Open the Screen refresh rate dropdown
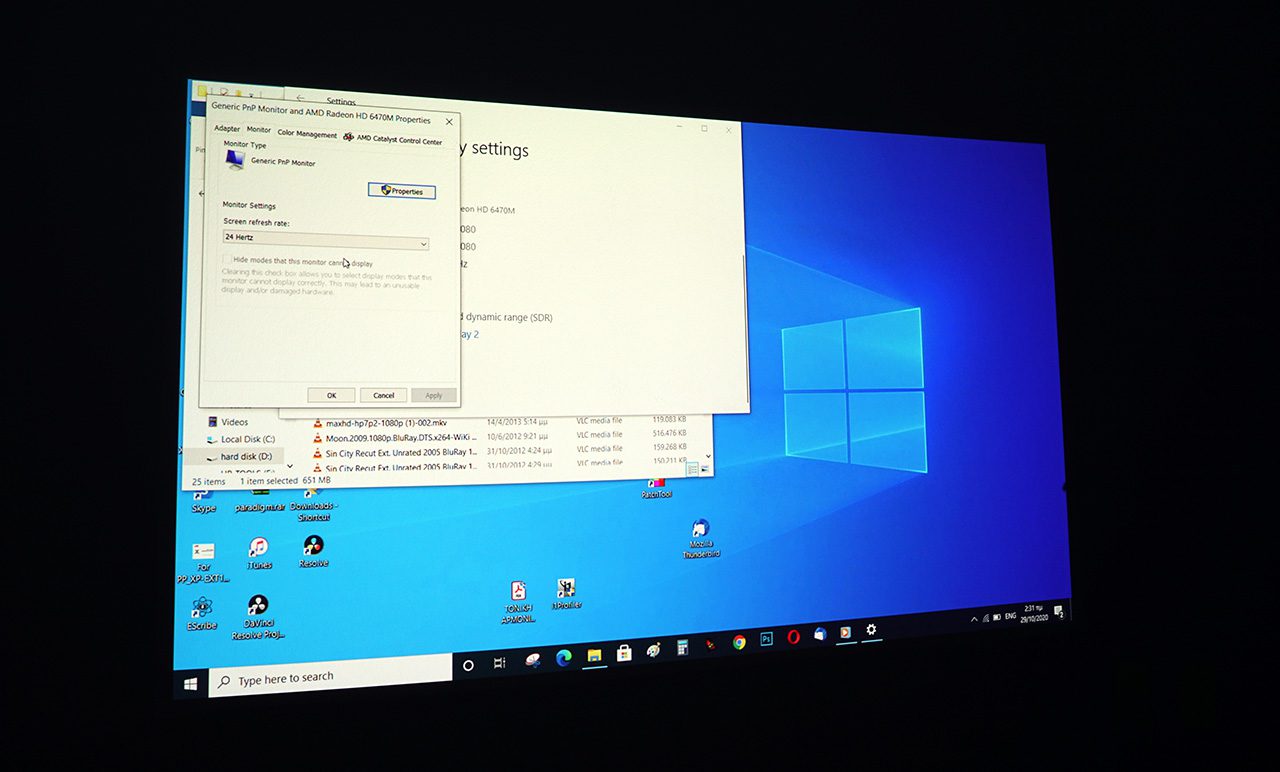Viewport: 1280px width, 772px height. [326, 243]
